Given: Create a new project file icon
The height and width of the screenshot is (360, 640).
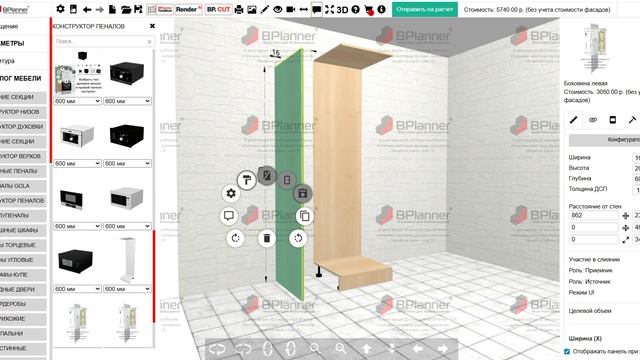Looking at the screenshot, I should click(112, 9).
